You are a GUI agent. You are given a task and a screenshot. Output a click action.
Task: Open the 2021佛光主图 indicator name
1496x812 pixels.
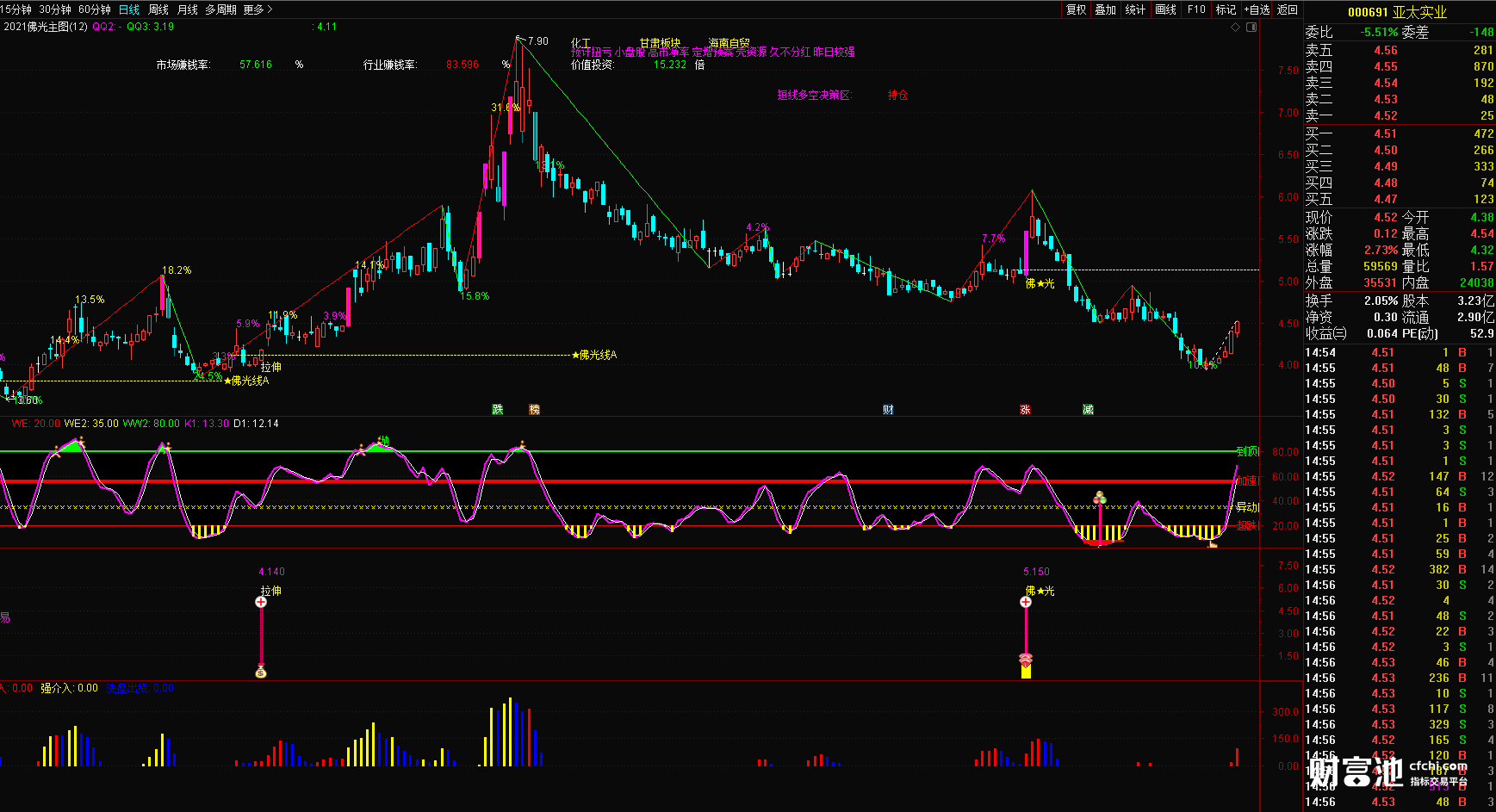[46, 27]
